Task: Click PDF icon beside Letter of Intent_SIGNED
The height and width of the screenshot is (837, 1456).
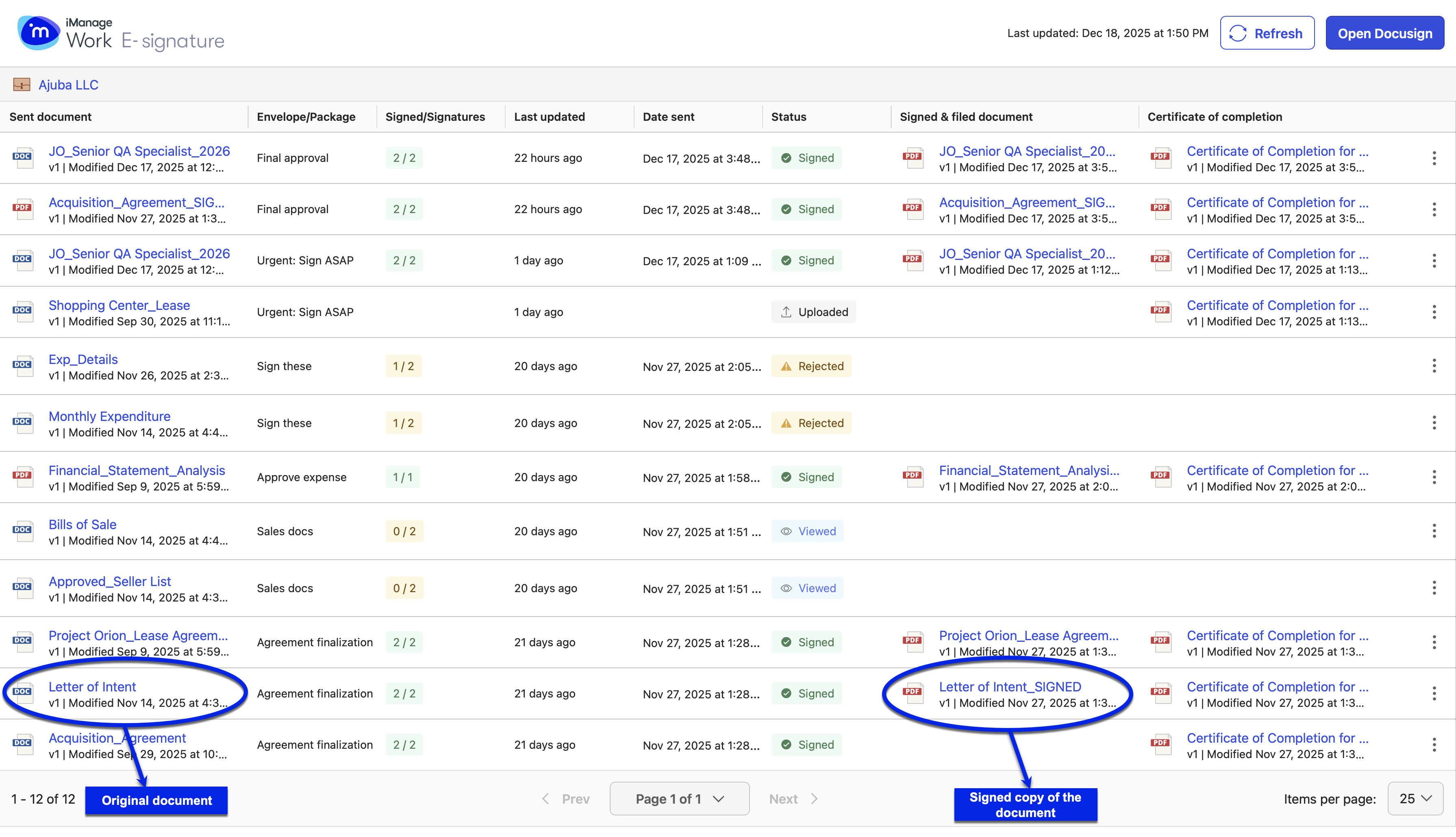Action: coord(913,693)
